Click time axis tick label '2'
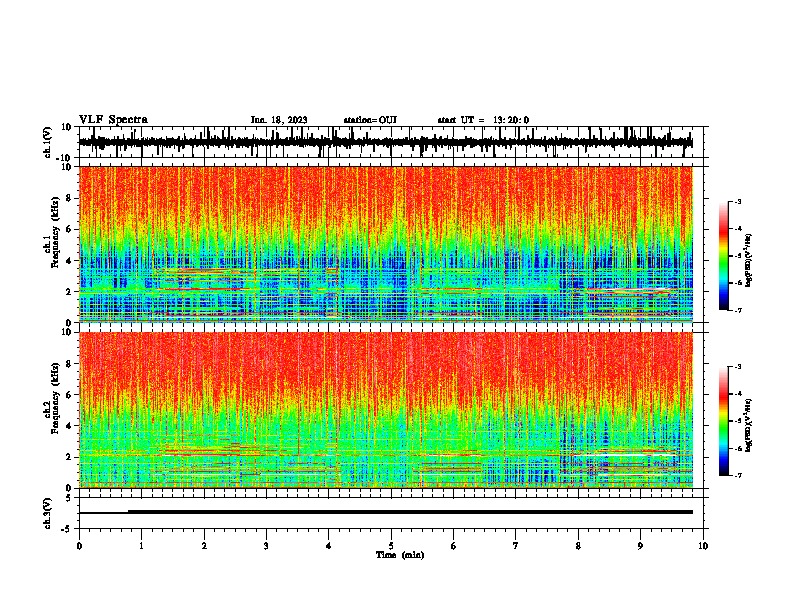Viewport: 792px width, 612px height. [204, 546]
